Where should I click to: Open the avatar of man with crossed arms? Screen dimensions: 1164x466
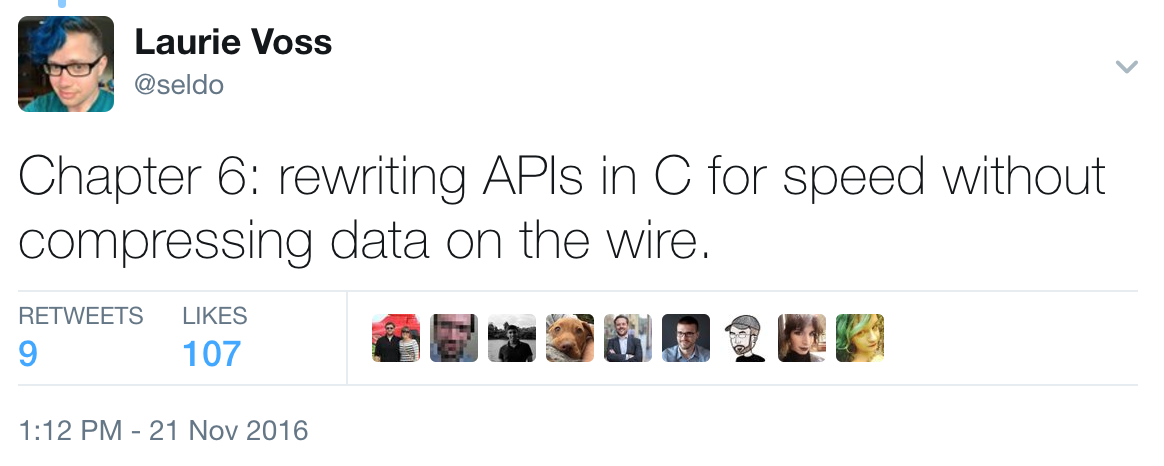pos(628,338)
